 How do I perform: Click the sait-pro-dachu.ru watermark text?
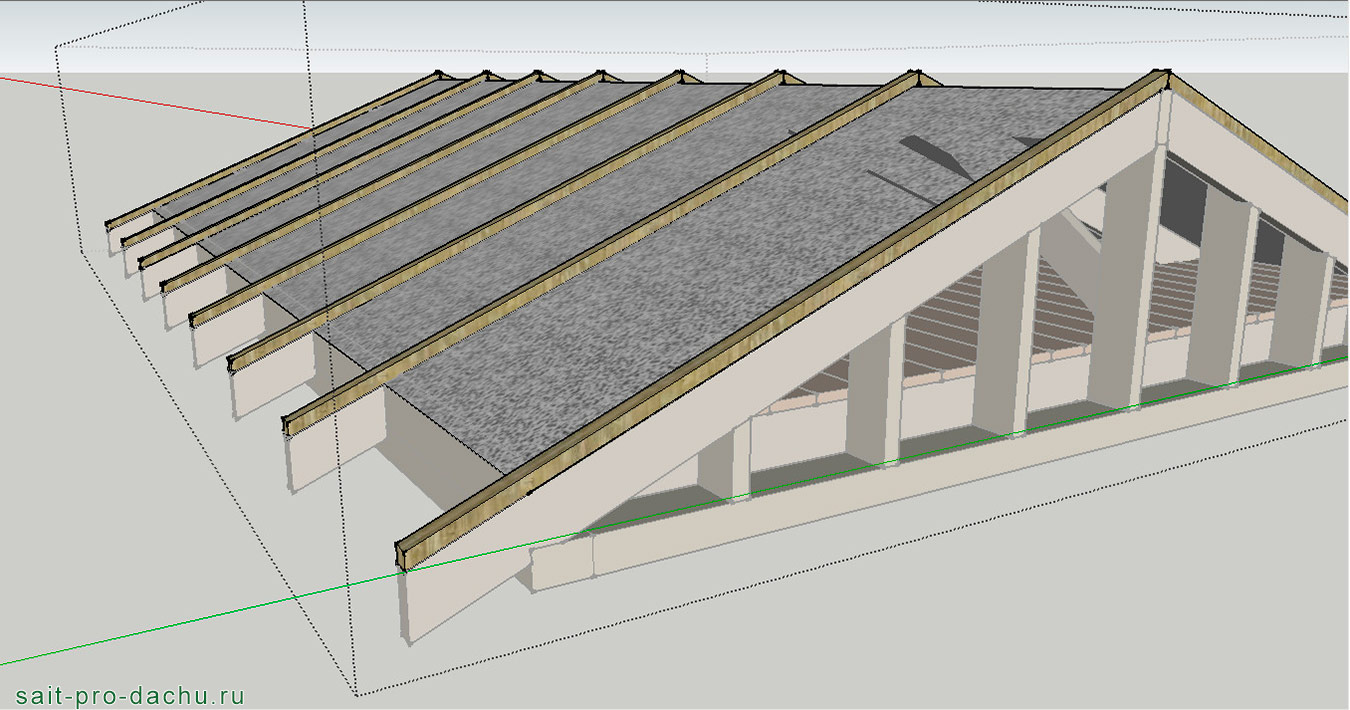point(130,695)
